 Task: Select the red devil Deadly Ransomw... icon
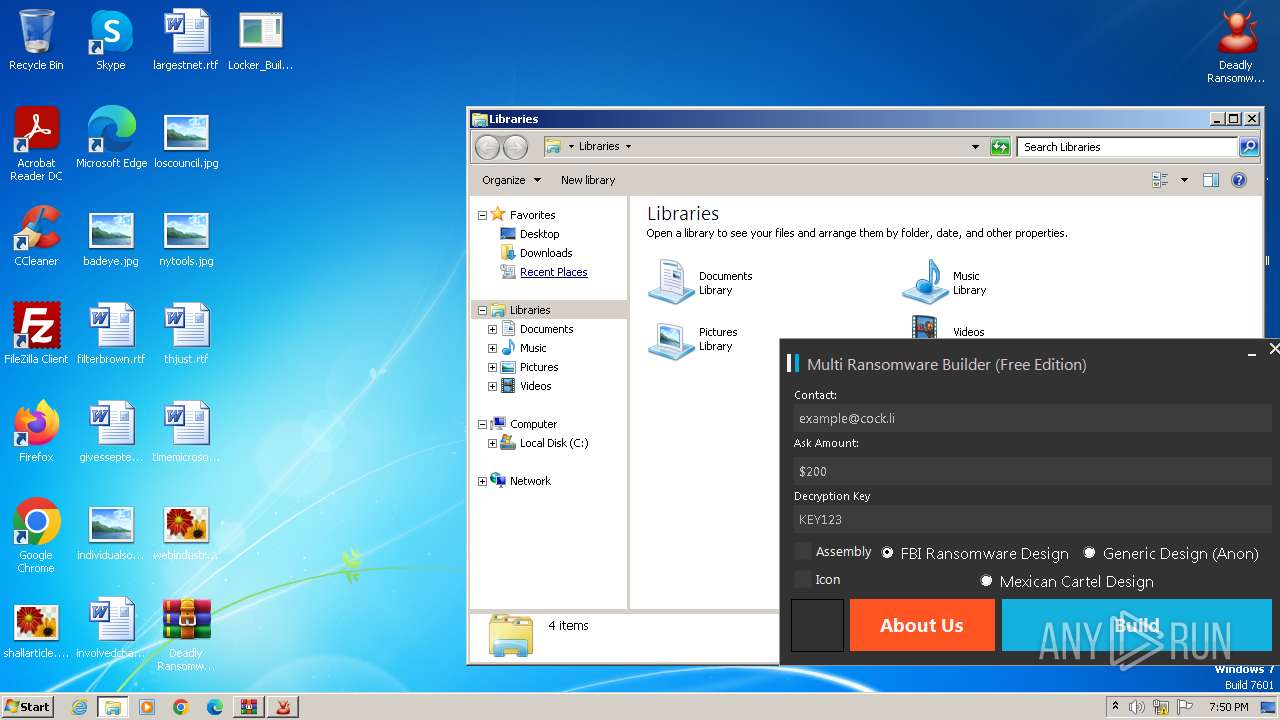pos(1236,46)
